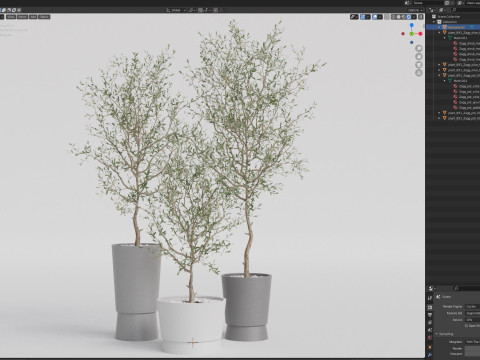Open the Tool properties tab

click(430, 298)
